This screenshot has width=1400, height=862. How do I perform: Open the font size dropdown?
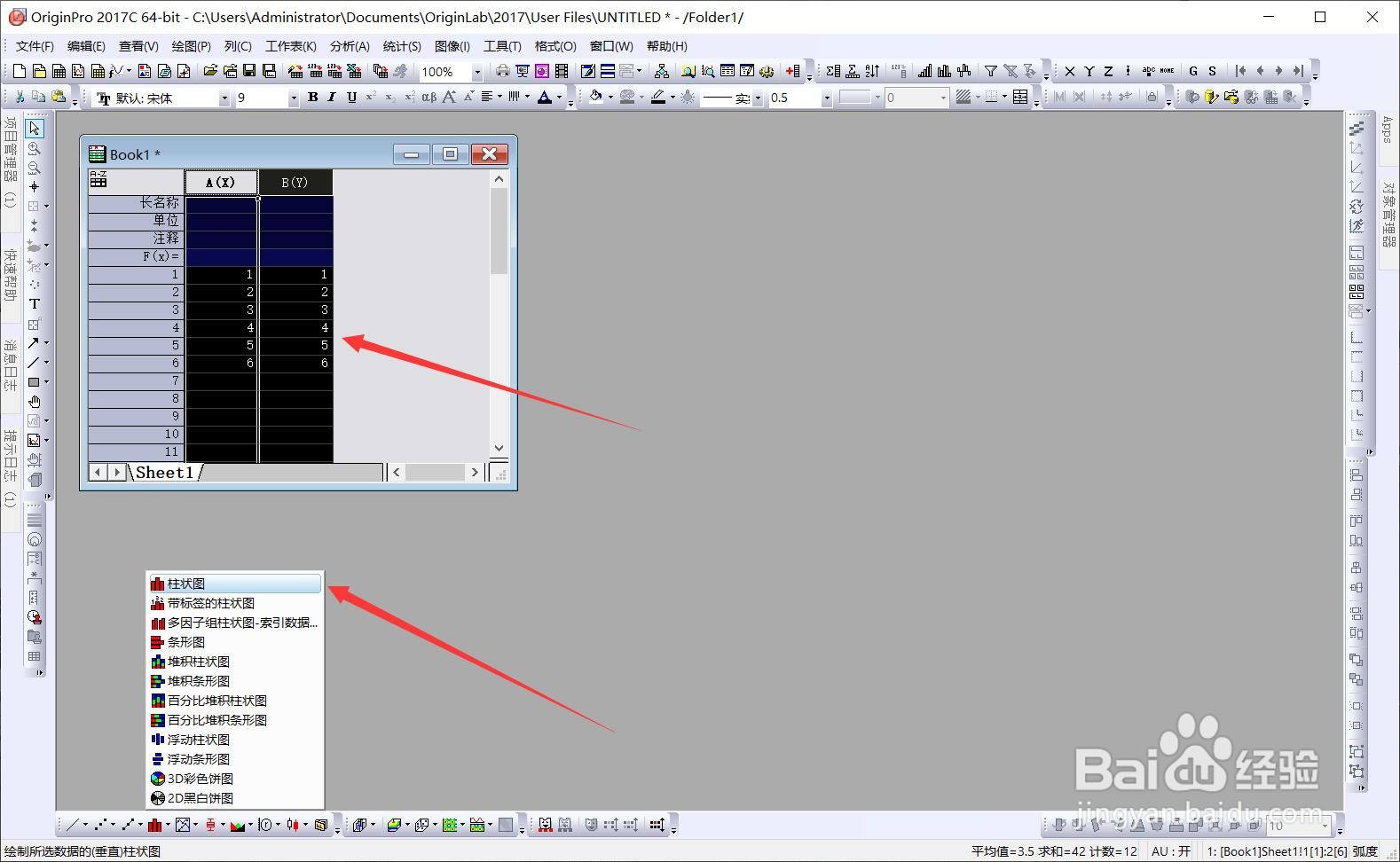click(x=293, y=98)
